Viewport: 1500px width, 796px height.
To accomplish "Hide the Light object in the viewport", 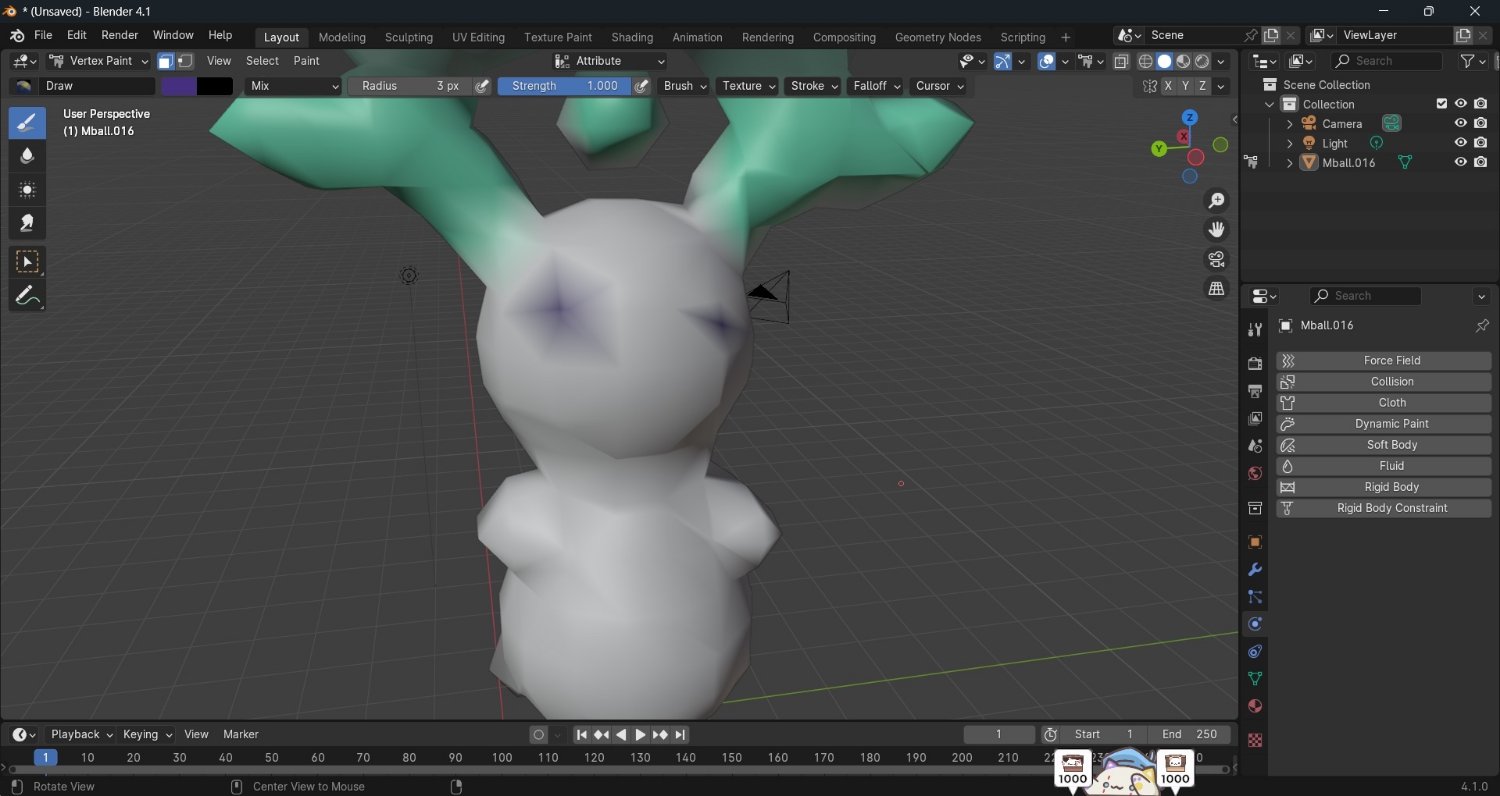I will (1461, 143).
